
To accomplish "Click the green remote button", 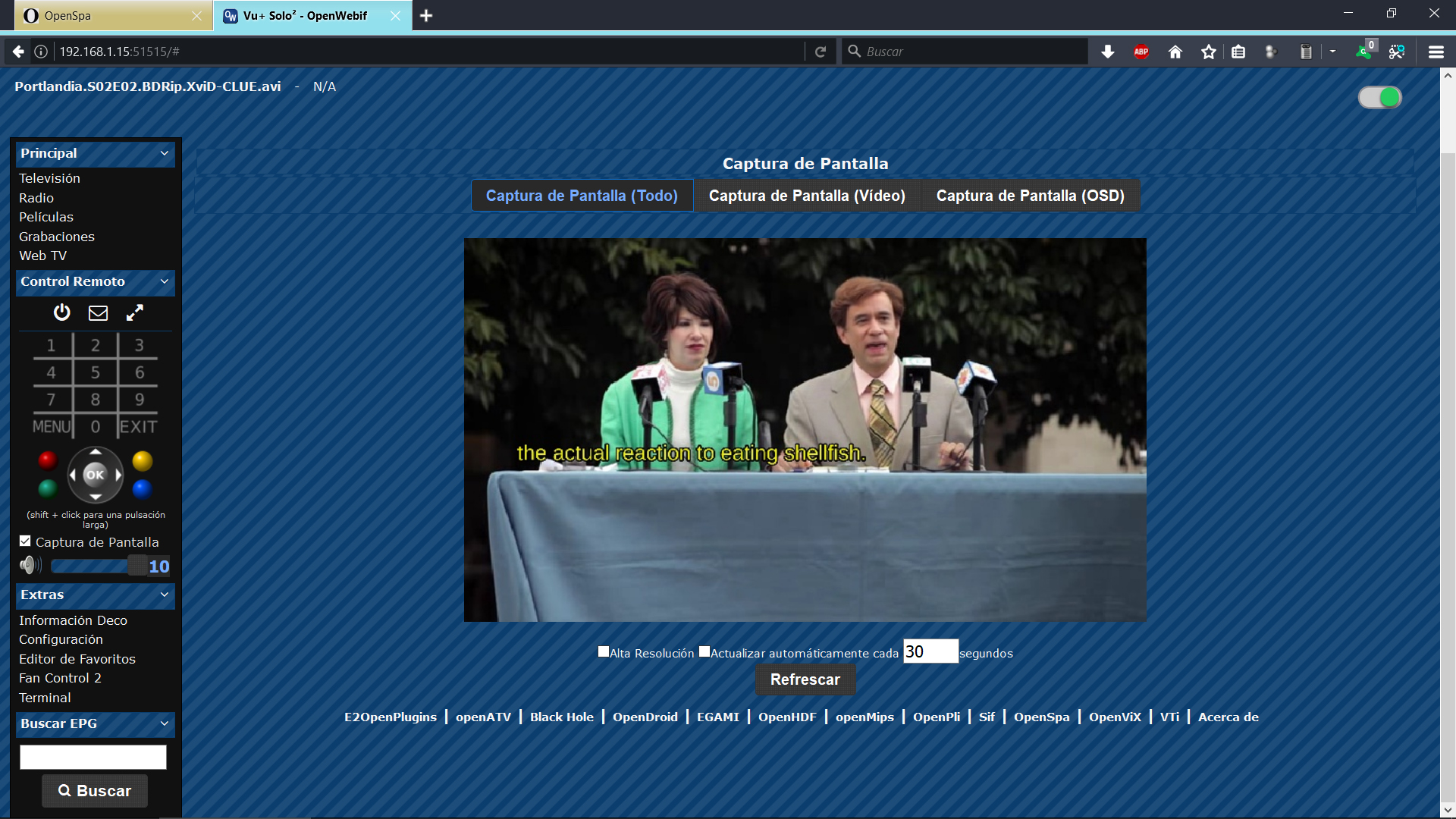I will point(48,489).
